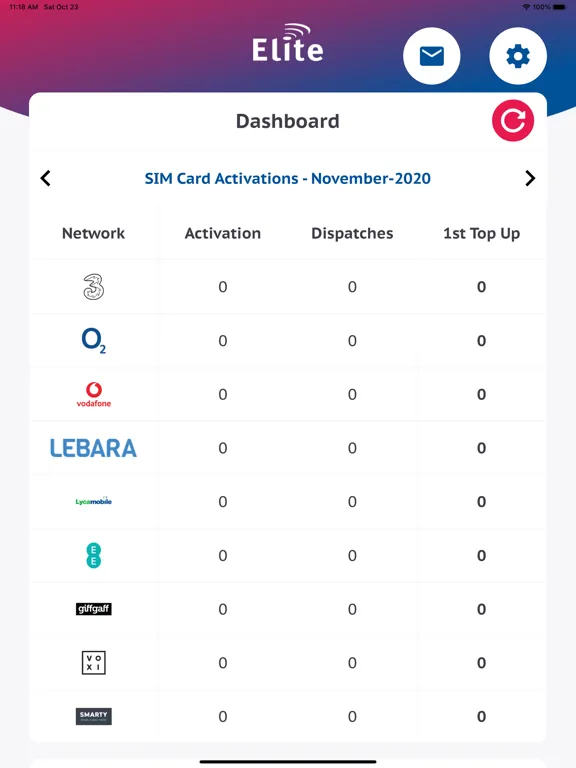Click the 1st Top Up column header
Screen dimensions: 576x768
[481, 233]
